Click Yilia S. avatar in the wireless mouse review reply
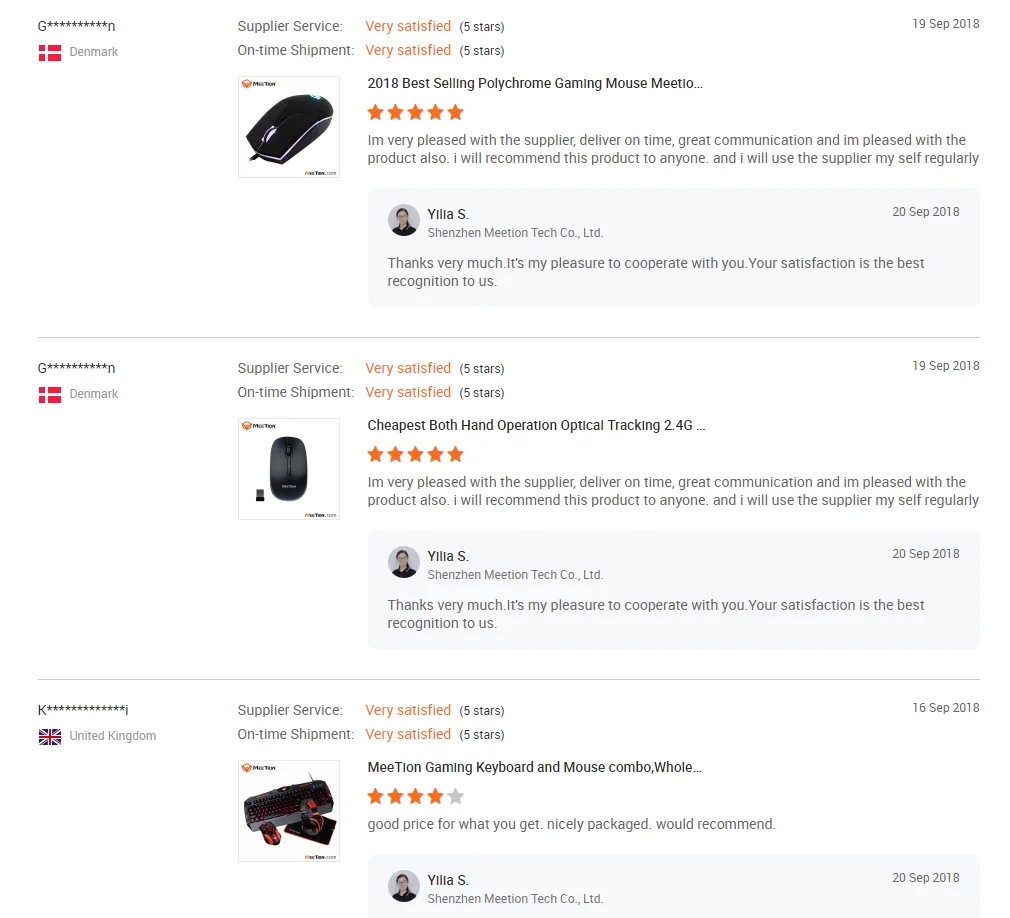This screenshot has height=918, width=1010. pos(404,562)
